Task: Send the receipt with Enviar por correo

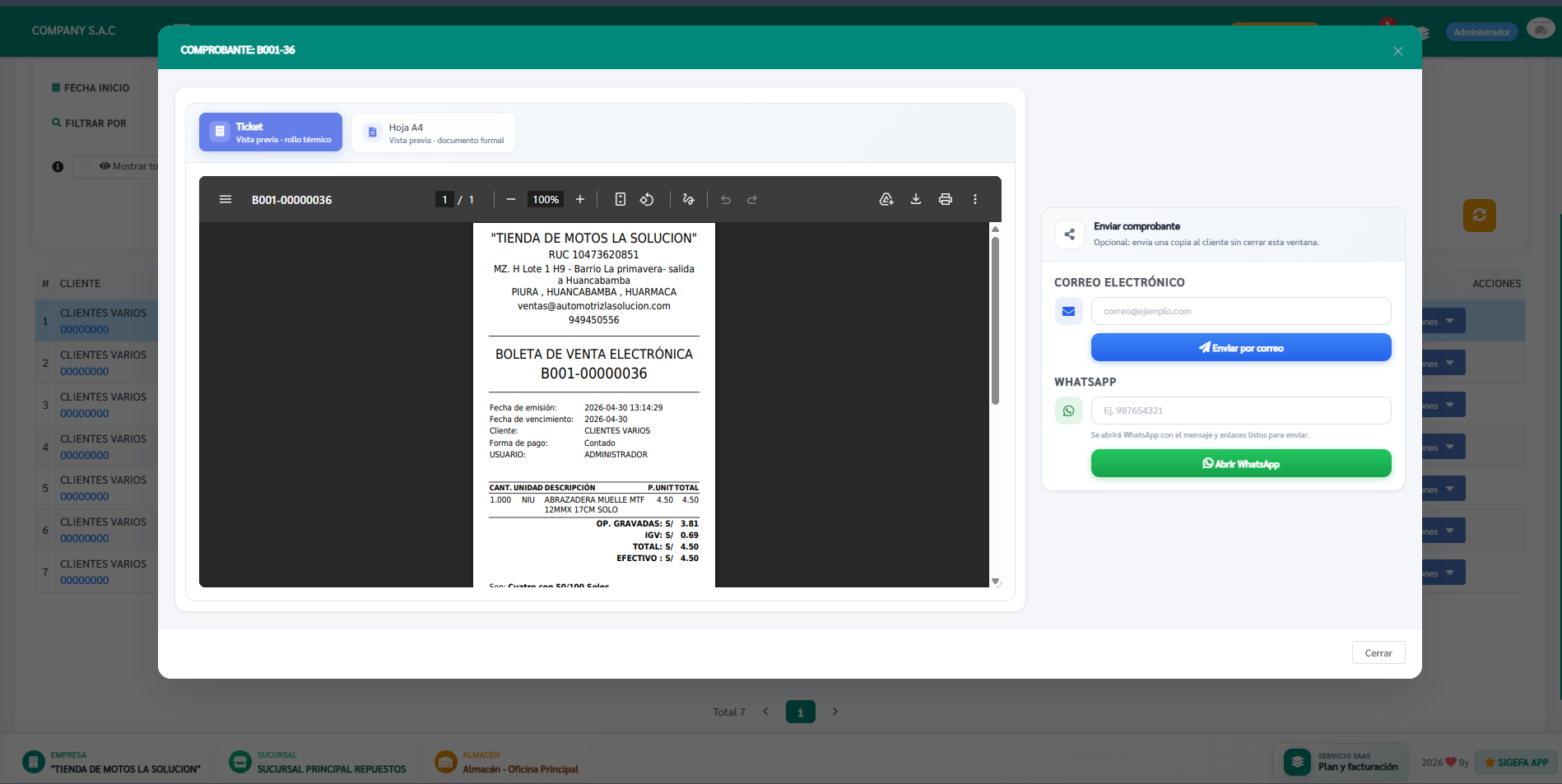Action: (1241, 347)
